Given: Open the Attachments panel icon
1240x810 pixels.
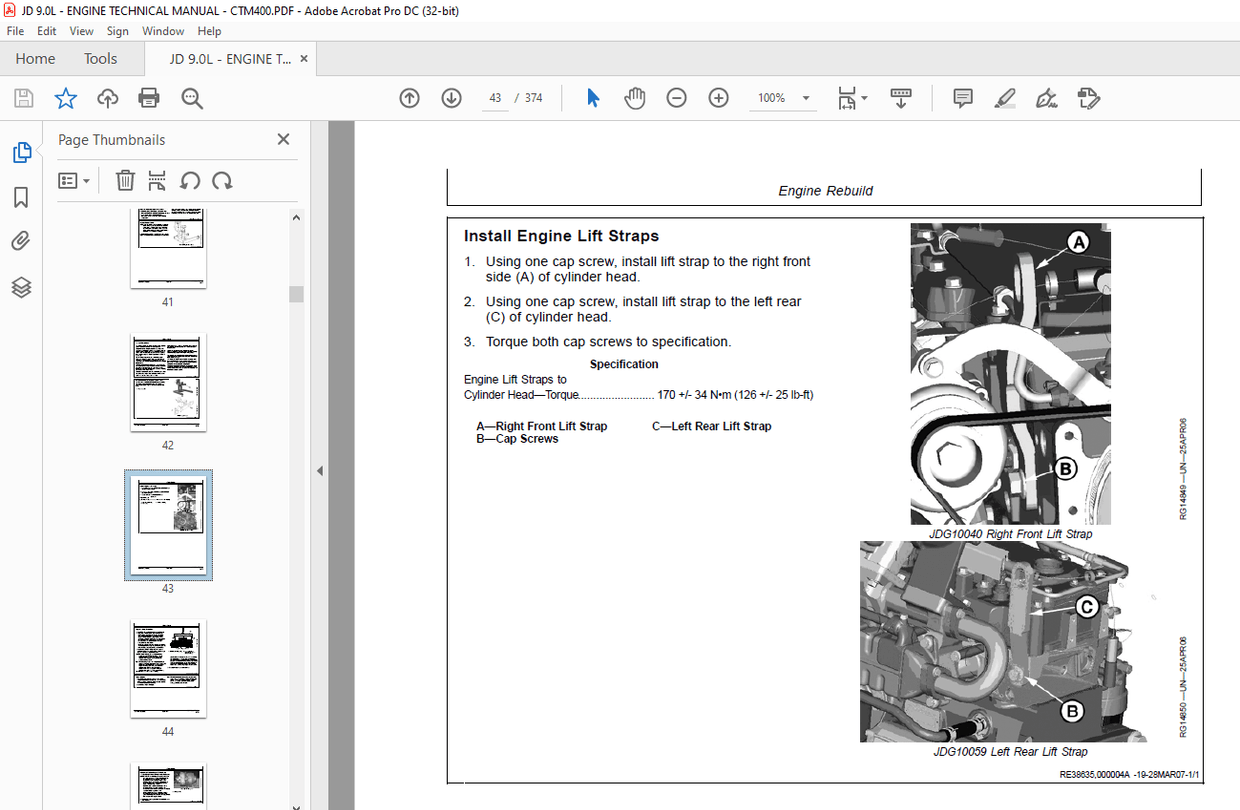Looking at the screenshot, I should [22, 240].
